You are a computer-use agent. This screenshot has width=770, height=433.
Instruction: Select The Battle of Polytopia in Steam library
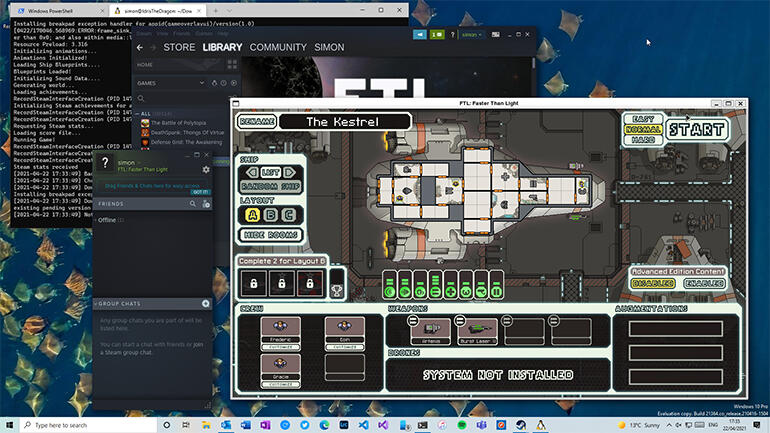pos(178,123)
